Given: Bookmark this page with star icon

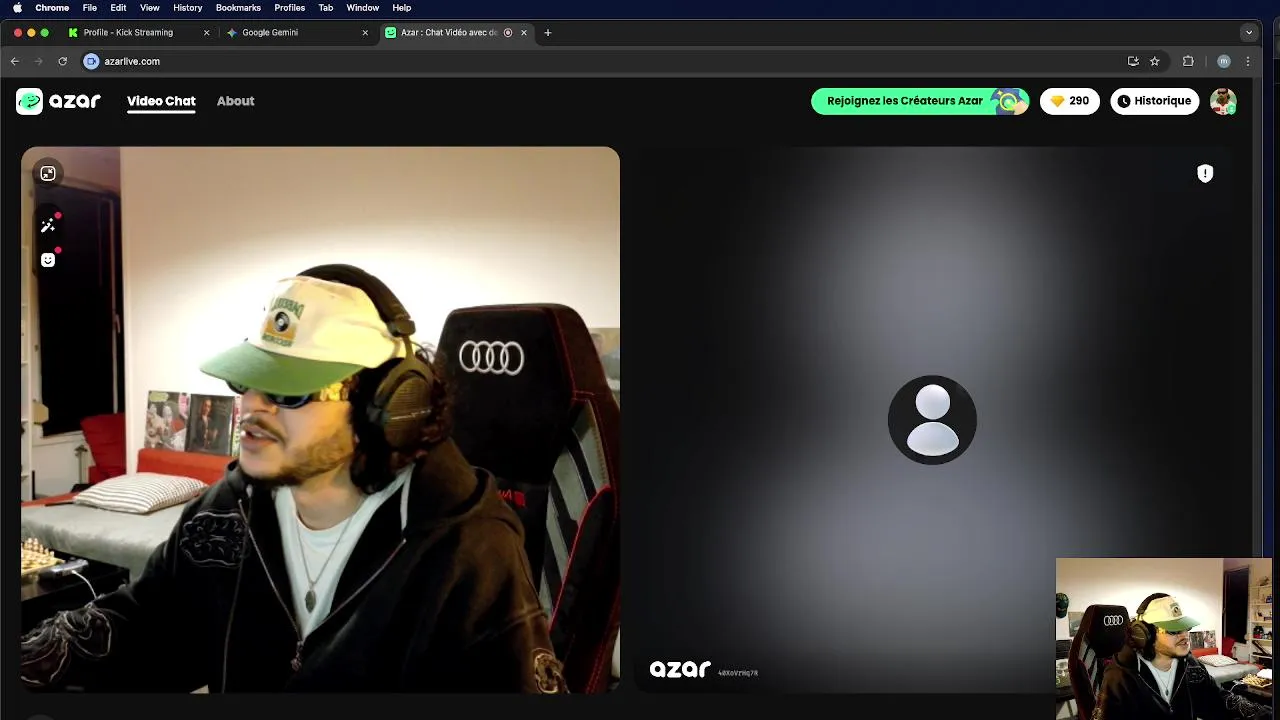Looking at the screenshot, I should pos(1154,61).
